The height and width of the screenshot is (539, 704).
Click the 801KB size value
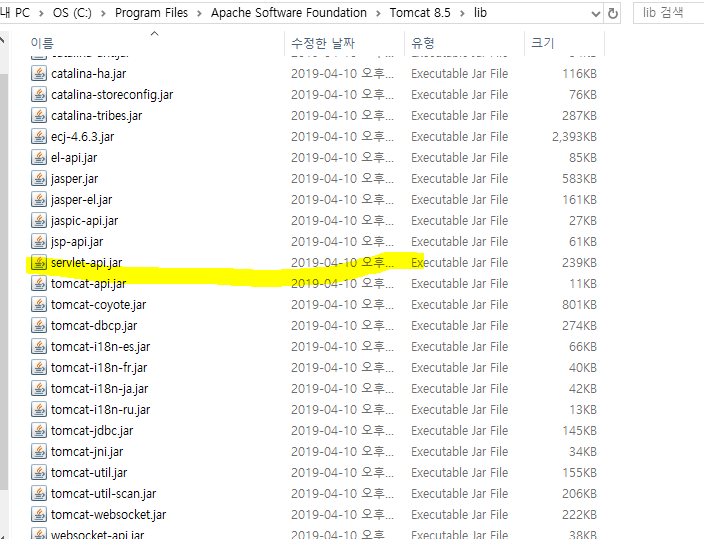pos(579,305)
